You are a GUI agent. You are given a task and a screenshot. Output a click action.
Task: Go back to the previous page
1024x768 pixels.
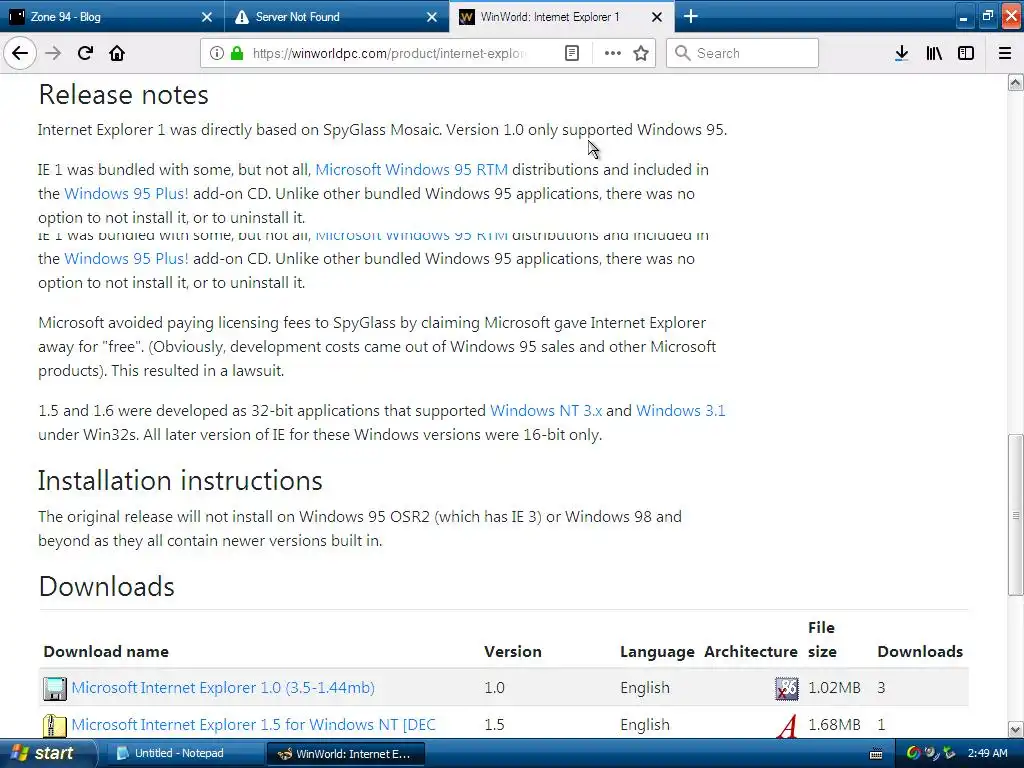(20, 53)
